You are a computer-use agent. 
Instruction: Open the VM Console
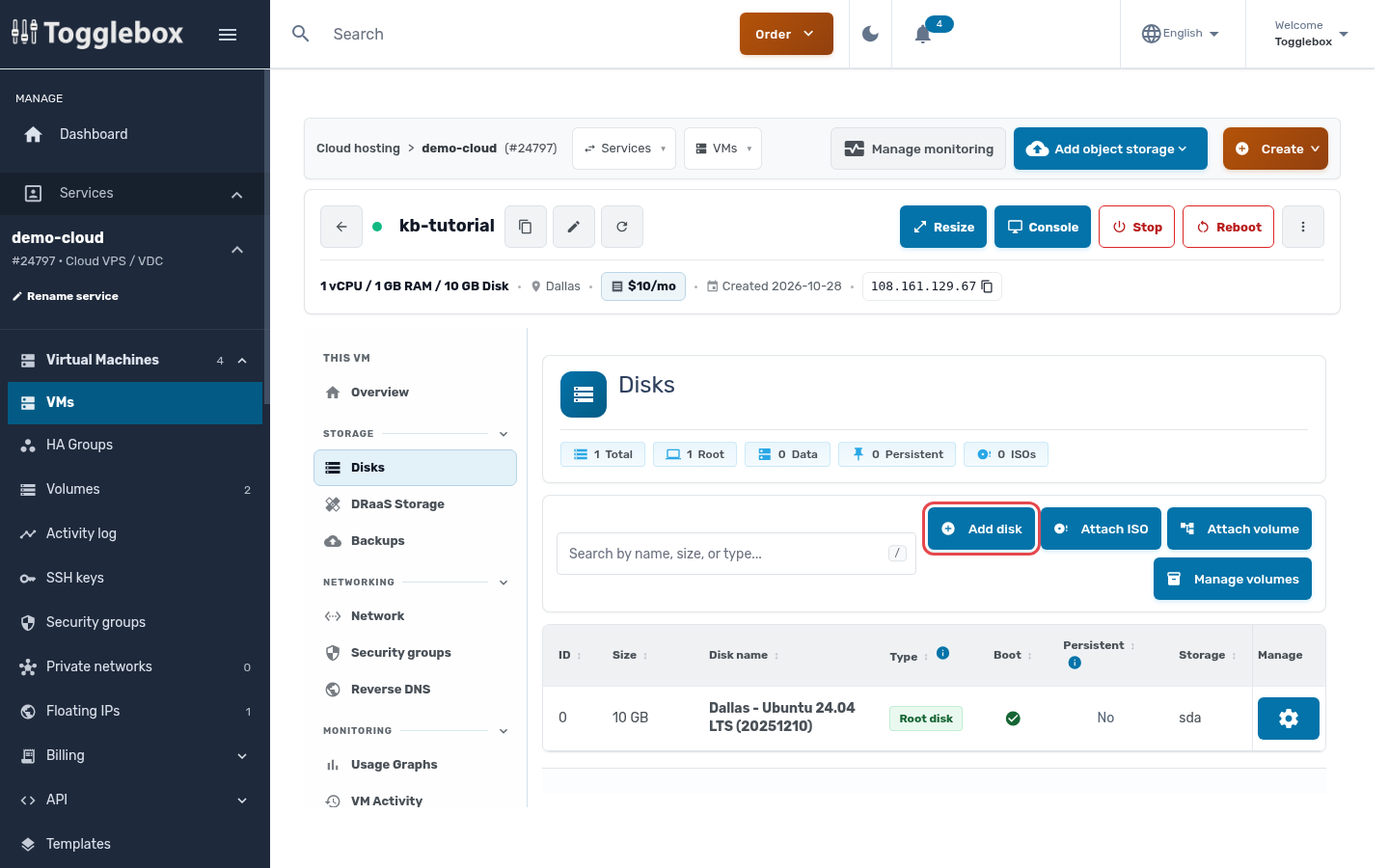point(1043,227)
